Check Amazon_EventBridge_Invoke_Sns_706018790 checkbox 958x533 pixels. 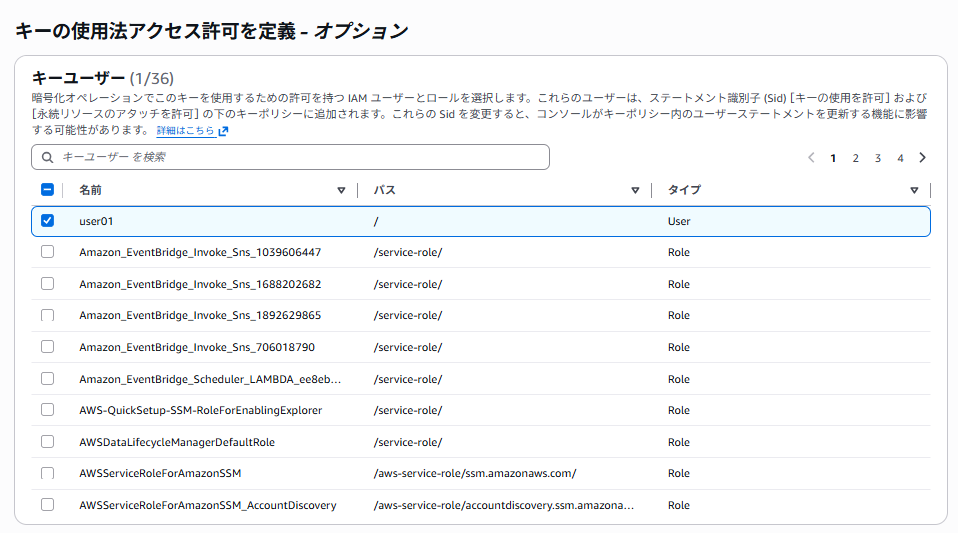click(x=47, y=347)
